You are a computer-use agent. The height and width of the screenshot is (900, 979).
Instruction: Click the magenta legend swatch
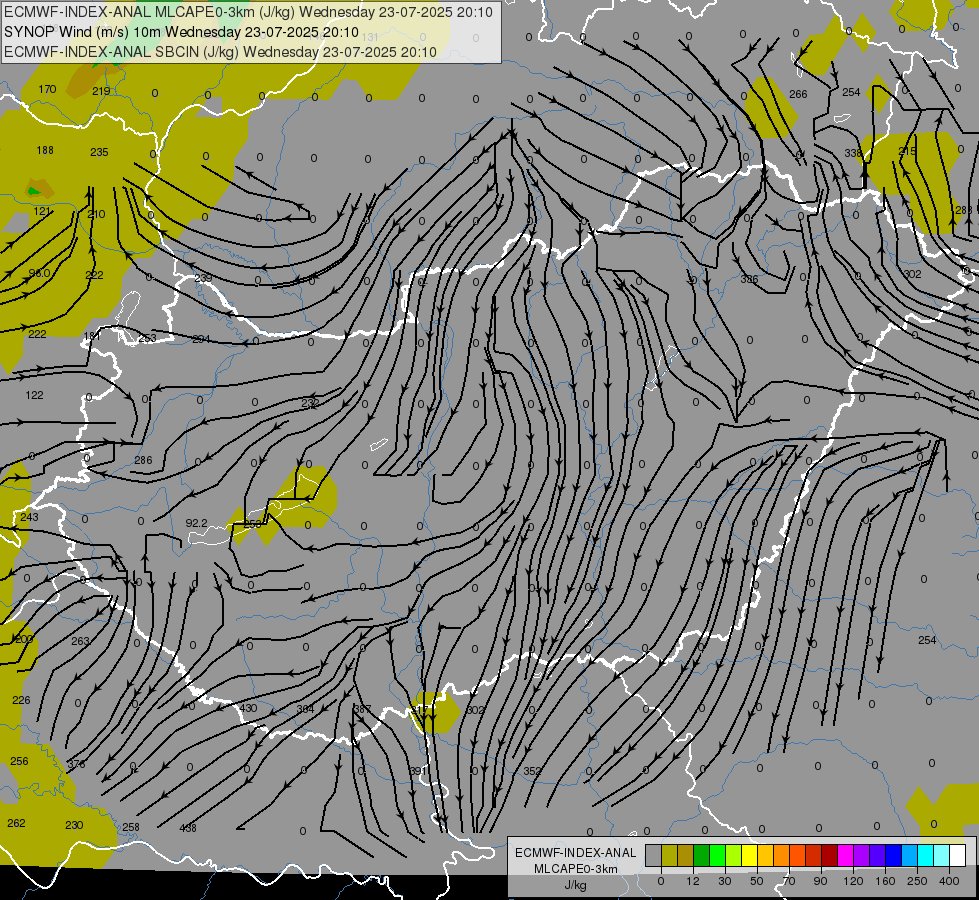(845, 856)
